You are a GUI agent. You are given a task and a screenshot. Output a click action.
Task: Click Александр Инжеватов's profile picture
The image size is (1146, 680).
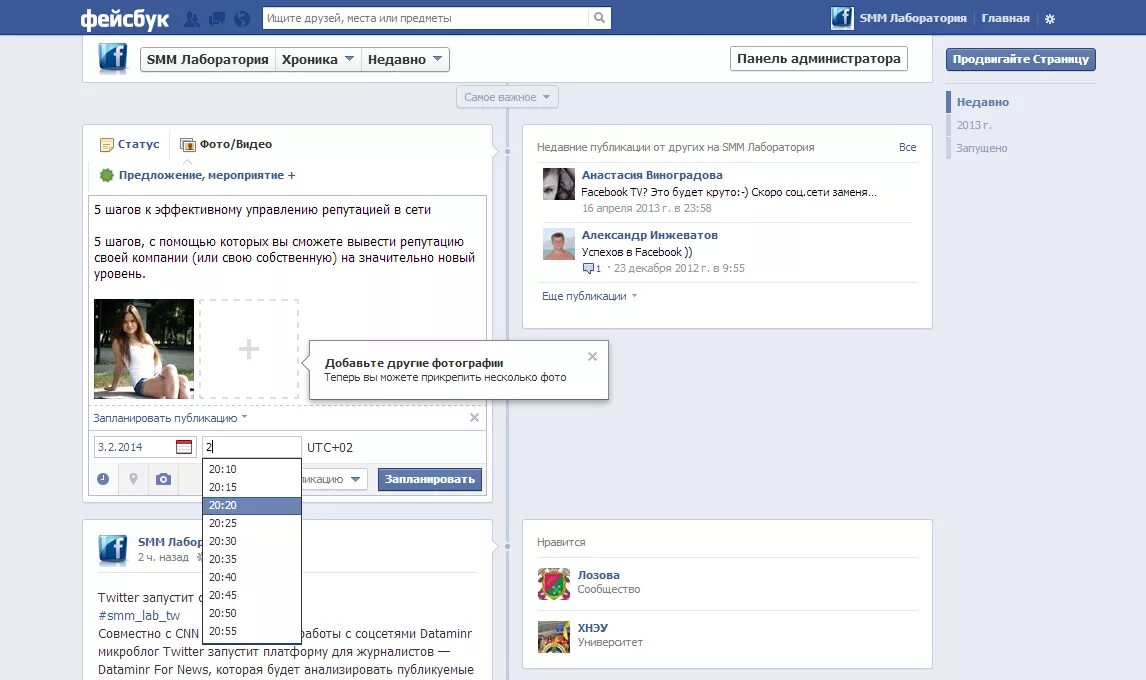tap(559, 243)
